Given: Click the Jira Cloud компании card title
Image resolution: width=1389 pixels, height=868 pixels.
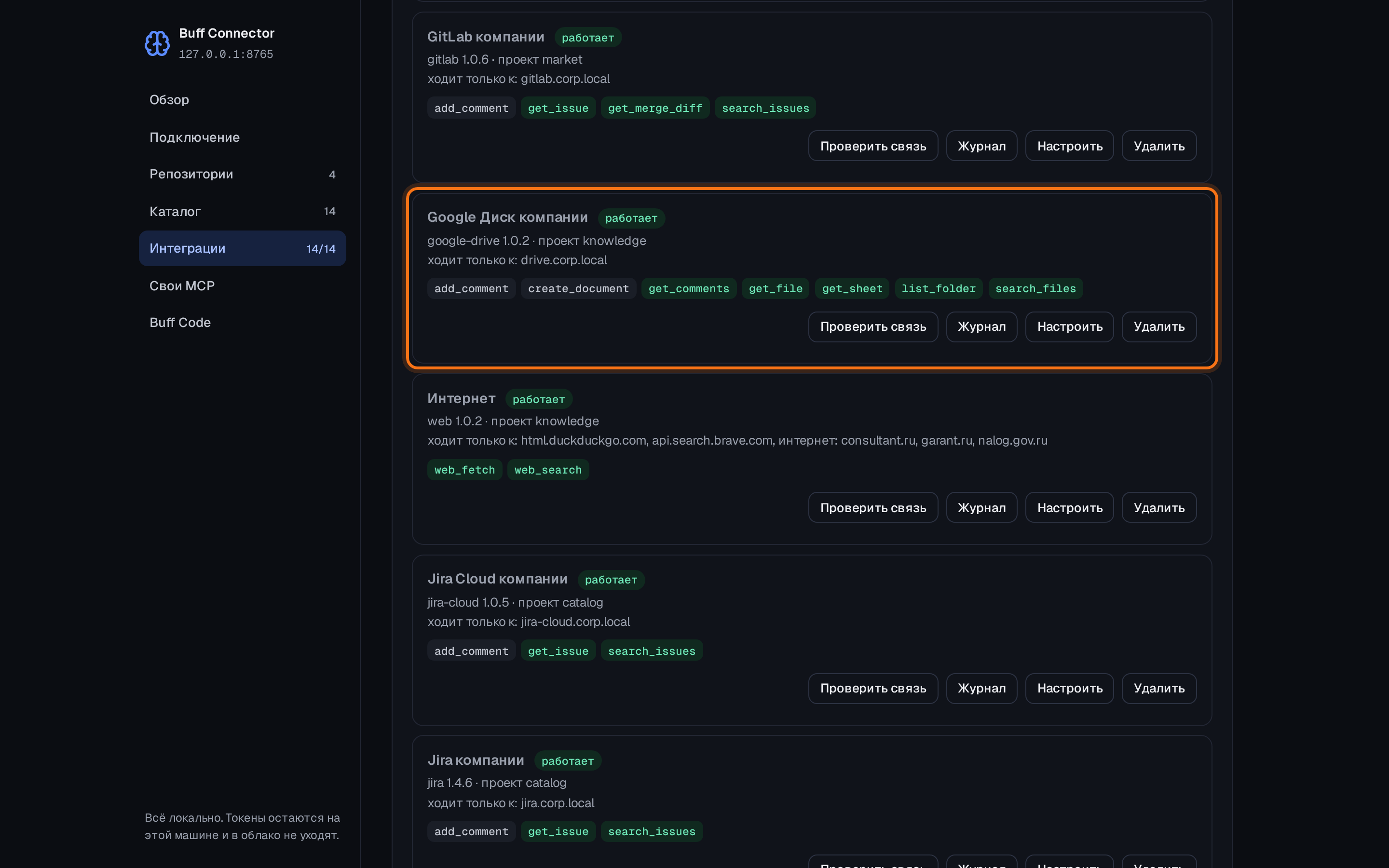Looking at the screenshot, I should [x=497, y=579].
